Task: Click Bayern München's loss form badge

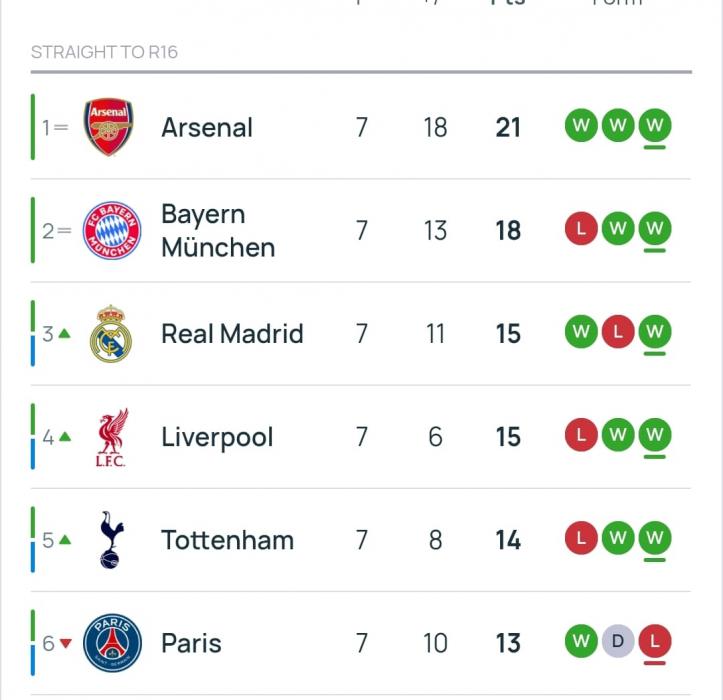Action: [x=581, y=229]
